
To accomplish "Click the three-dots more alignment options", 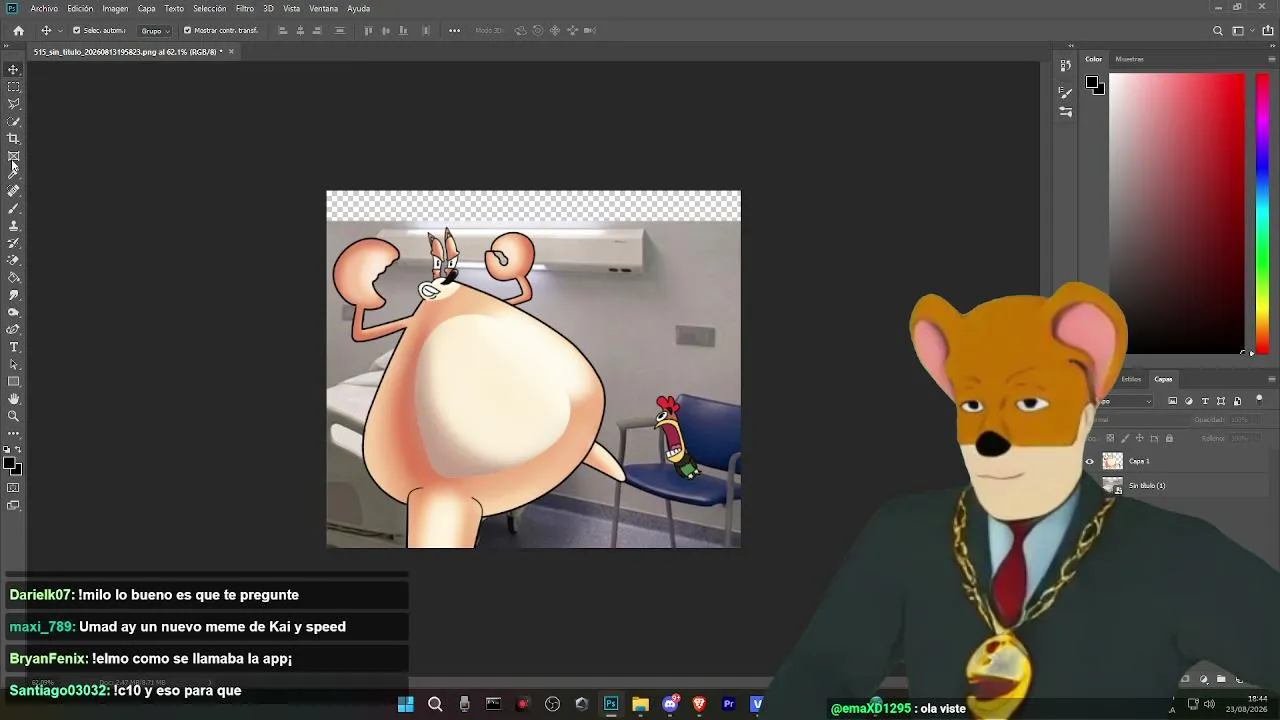I will pyautogui.click(x=455, y=31).
